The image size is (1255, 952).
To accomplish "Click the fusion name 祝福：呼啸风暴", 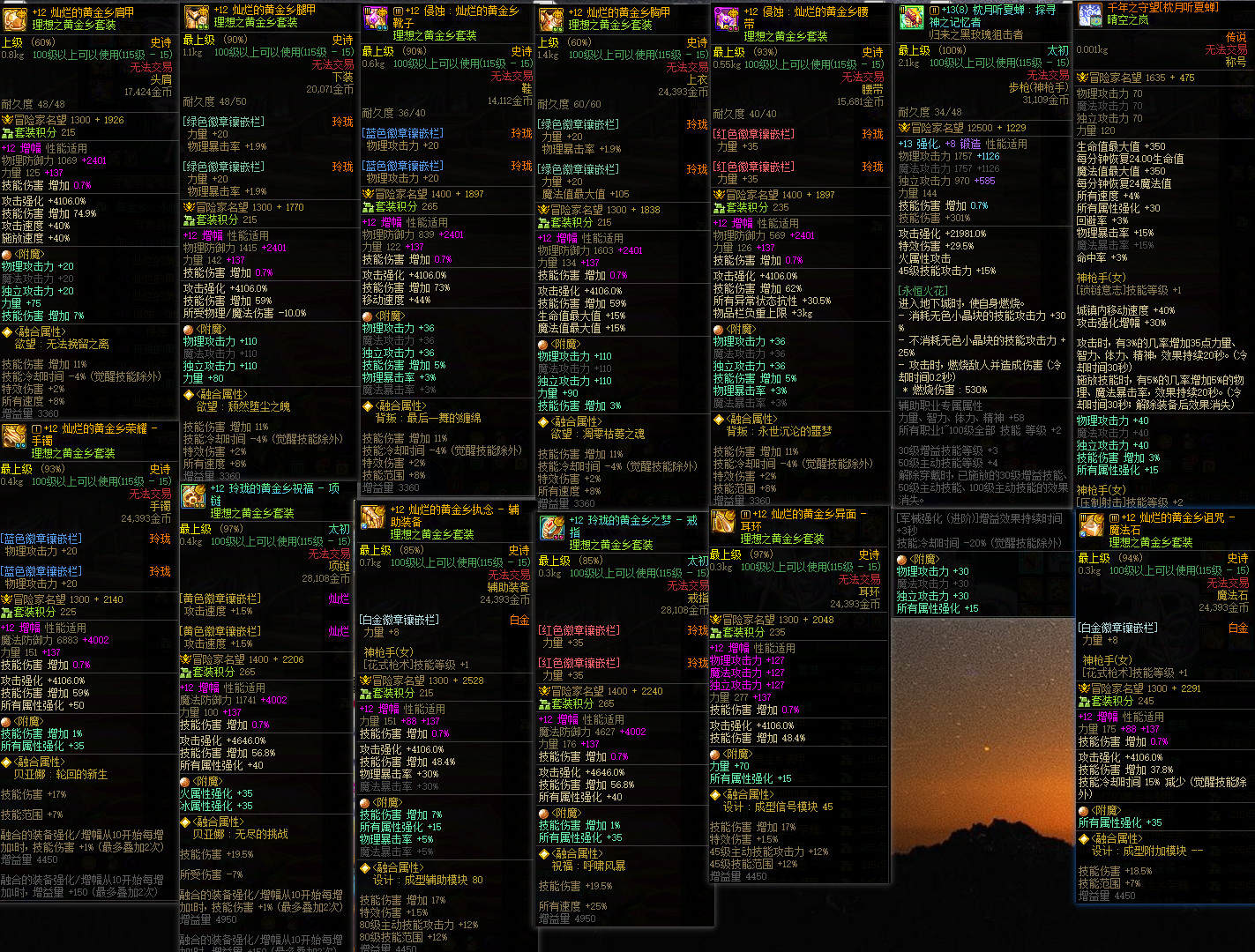I will pos(589,866).
